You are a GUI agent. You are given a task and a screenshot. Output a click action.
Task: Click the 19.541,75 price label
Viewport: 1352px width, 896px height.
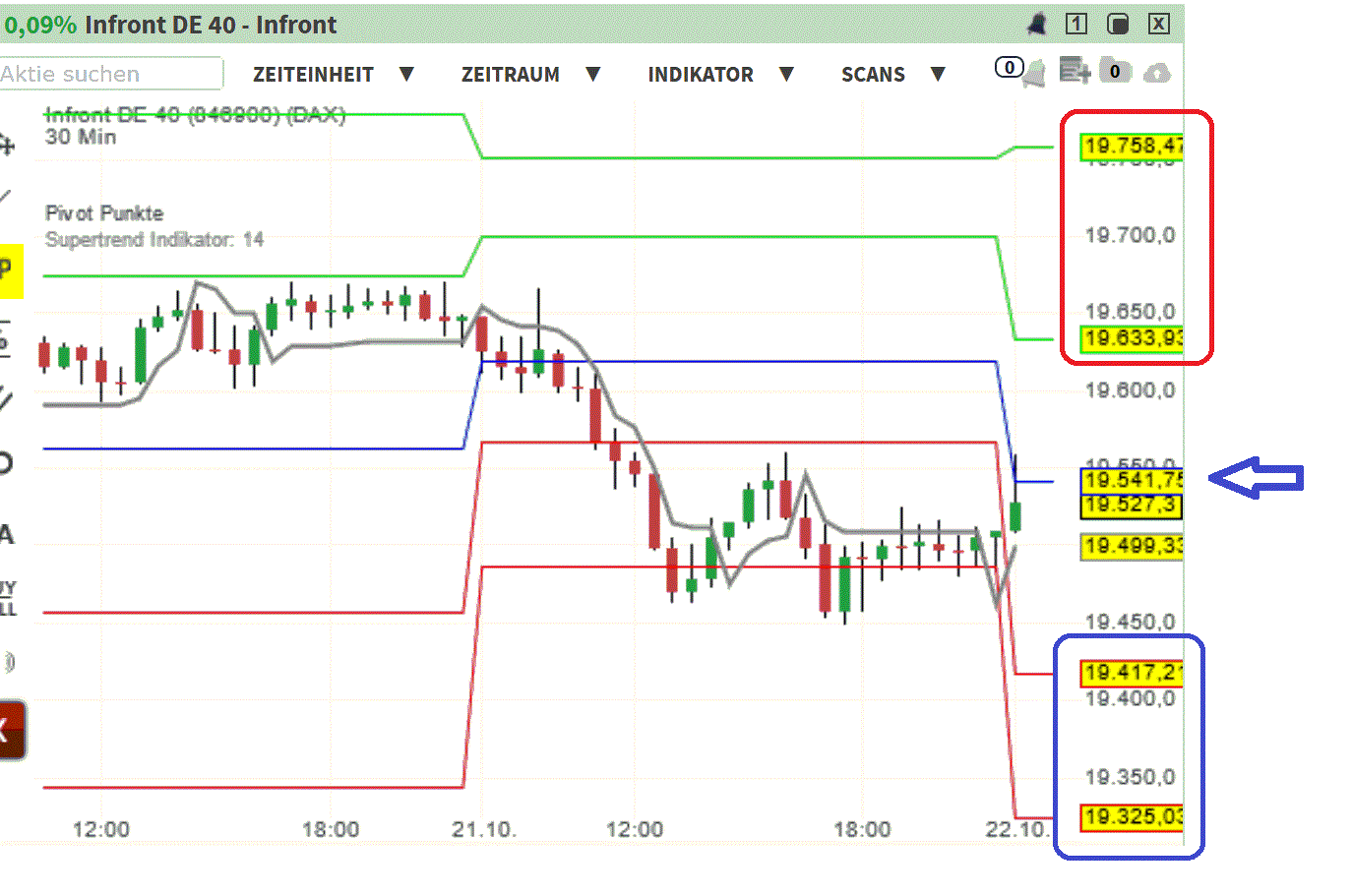(1132, 480)
